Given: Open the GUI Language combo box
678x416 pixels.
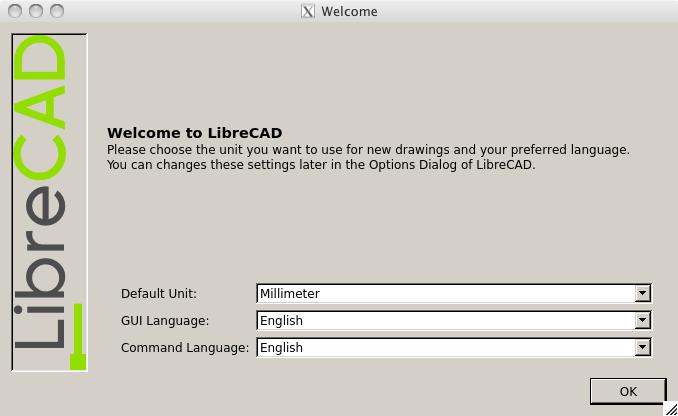Looking at the screenshot, I should pyautogui.click(x=454, y=320).
